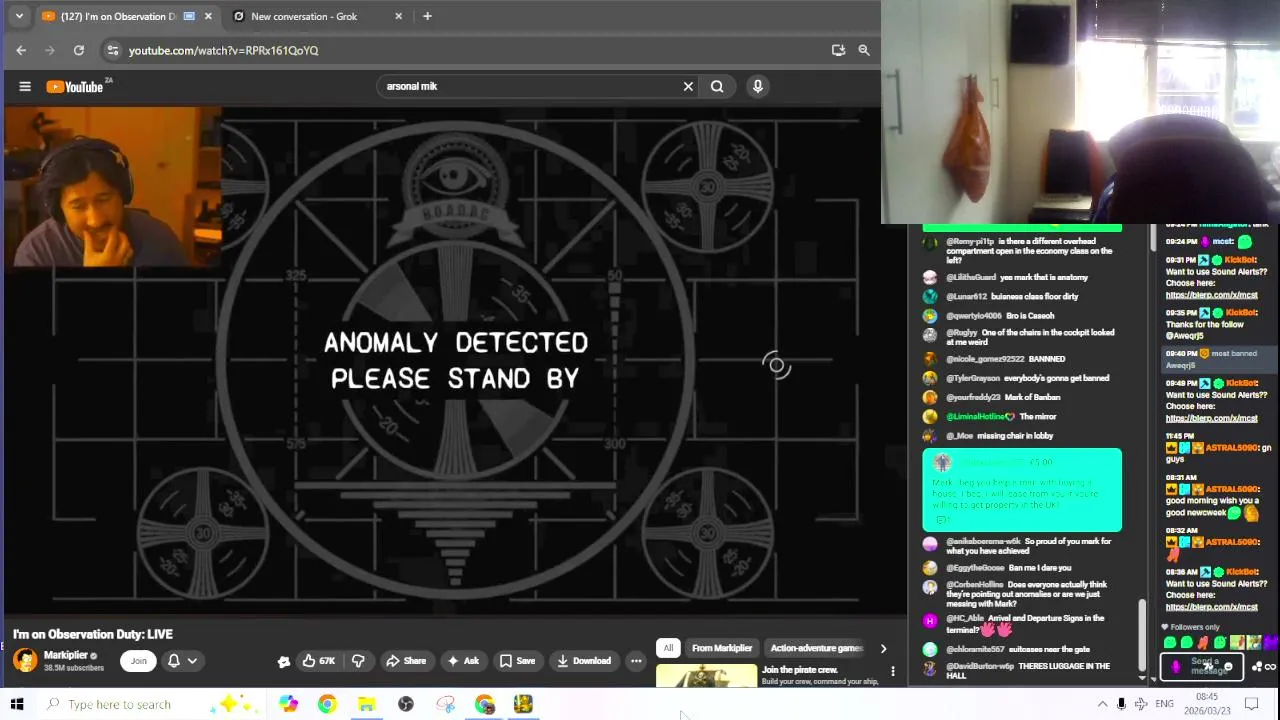Select the 'All' recommendation chip
The image size is (1280, 720).
(x=668, y=648)
